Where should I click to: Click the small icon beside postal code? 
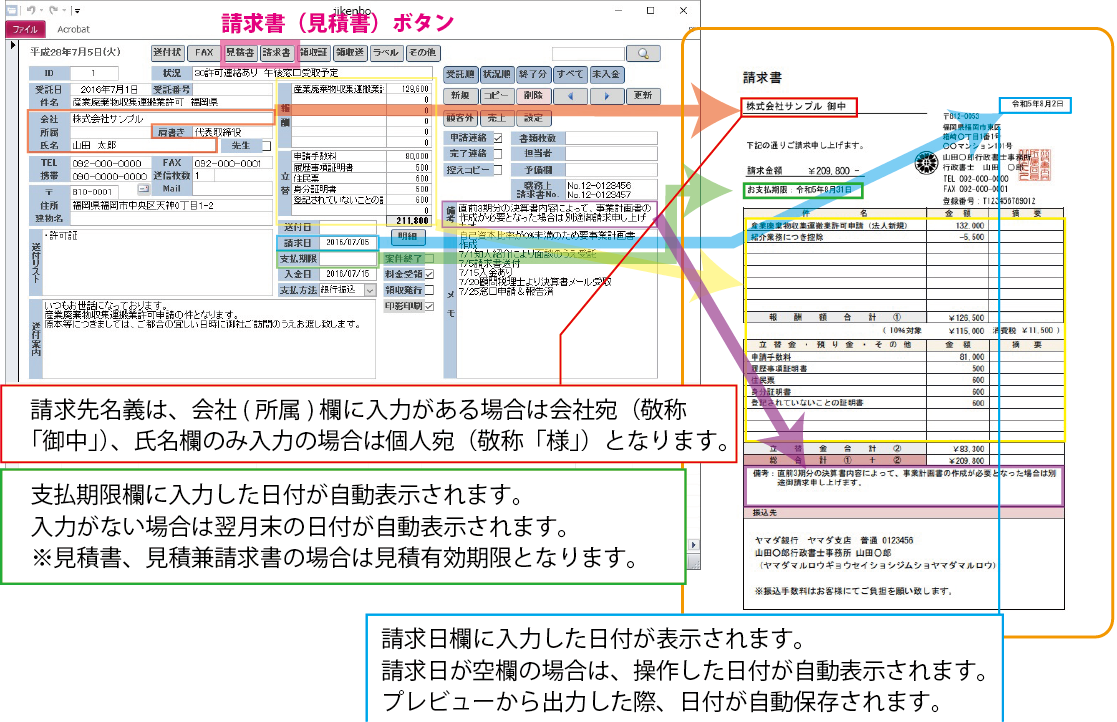click(x=142, y=189)
